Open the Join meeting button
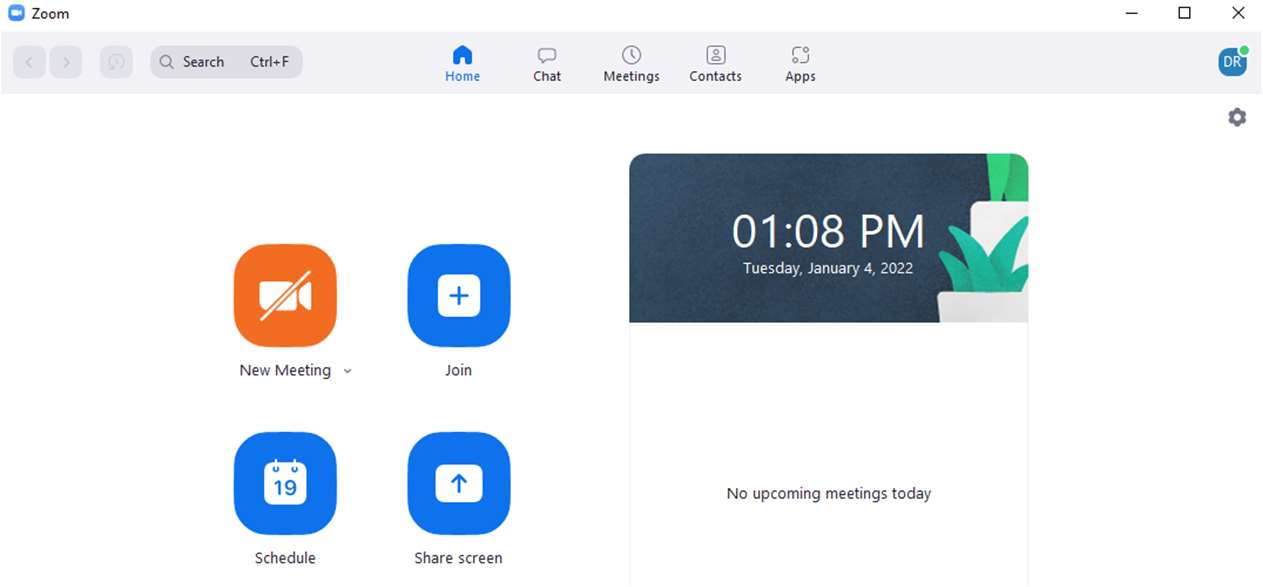The height and width of the screenshot is (587, 1263). coord(459,295)
